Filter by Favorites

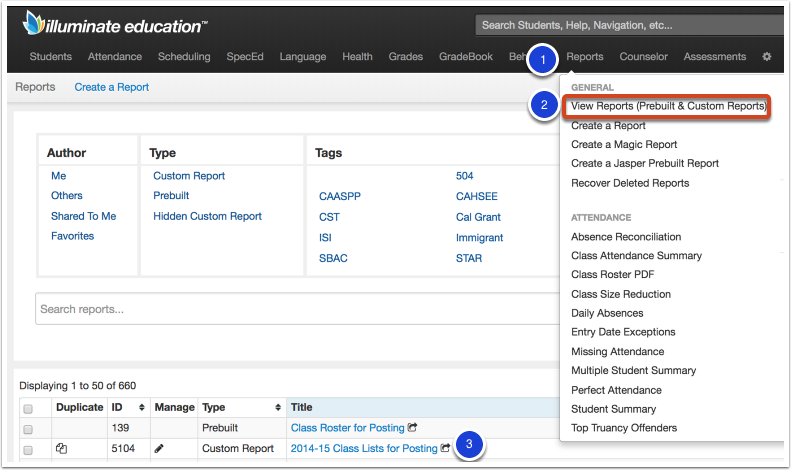click(72, 236)
